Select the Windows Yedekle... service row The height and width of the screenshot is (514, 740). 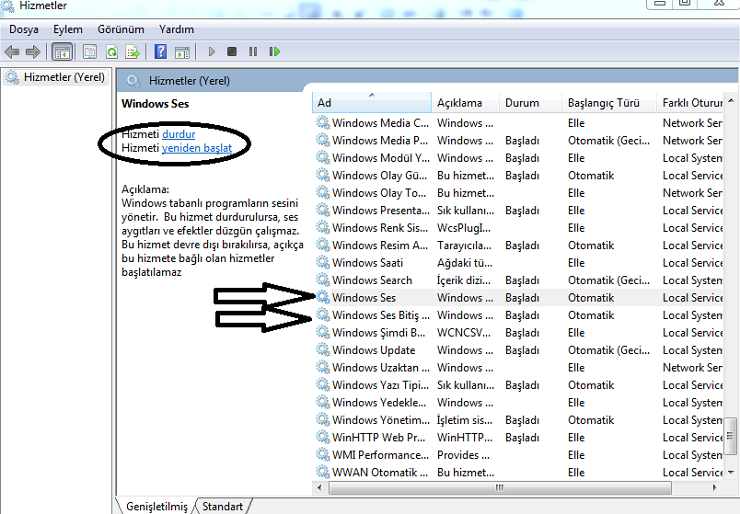[518, 402]
